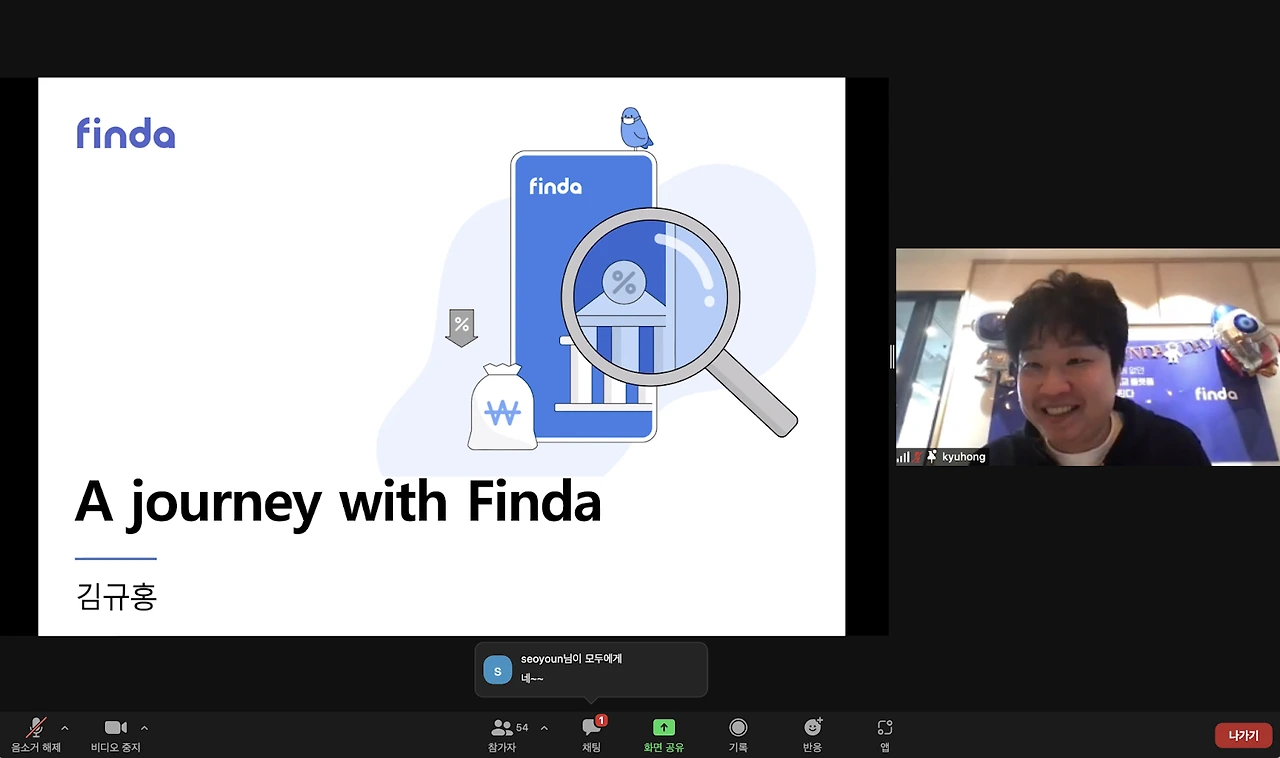Open the 참가자 participants panel

point(509,735)
